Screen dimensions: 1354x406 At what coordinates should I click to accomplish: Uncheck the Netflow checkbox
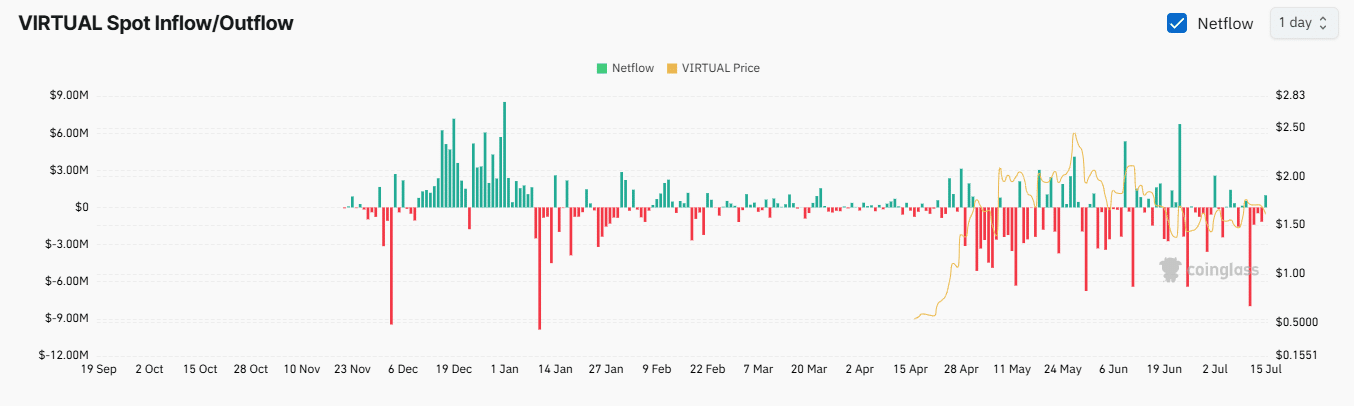point(1177,23)
